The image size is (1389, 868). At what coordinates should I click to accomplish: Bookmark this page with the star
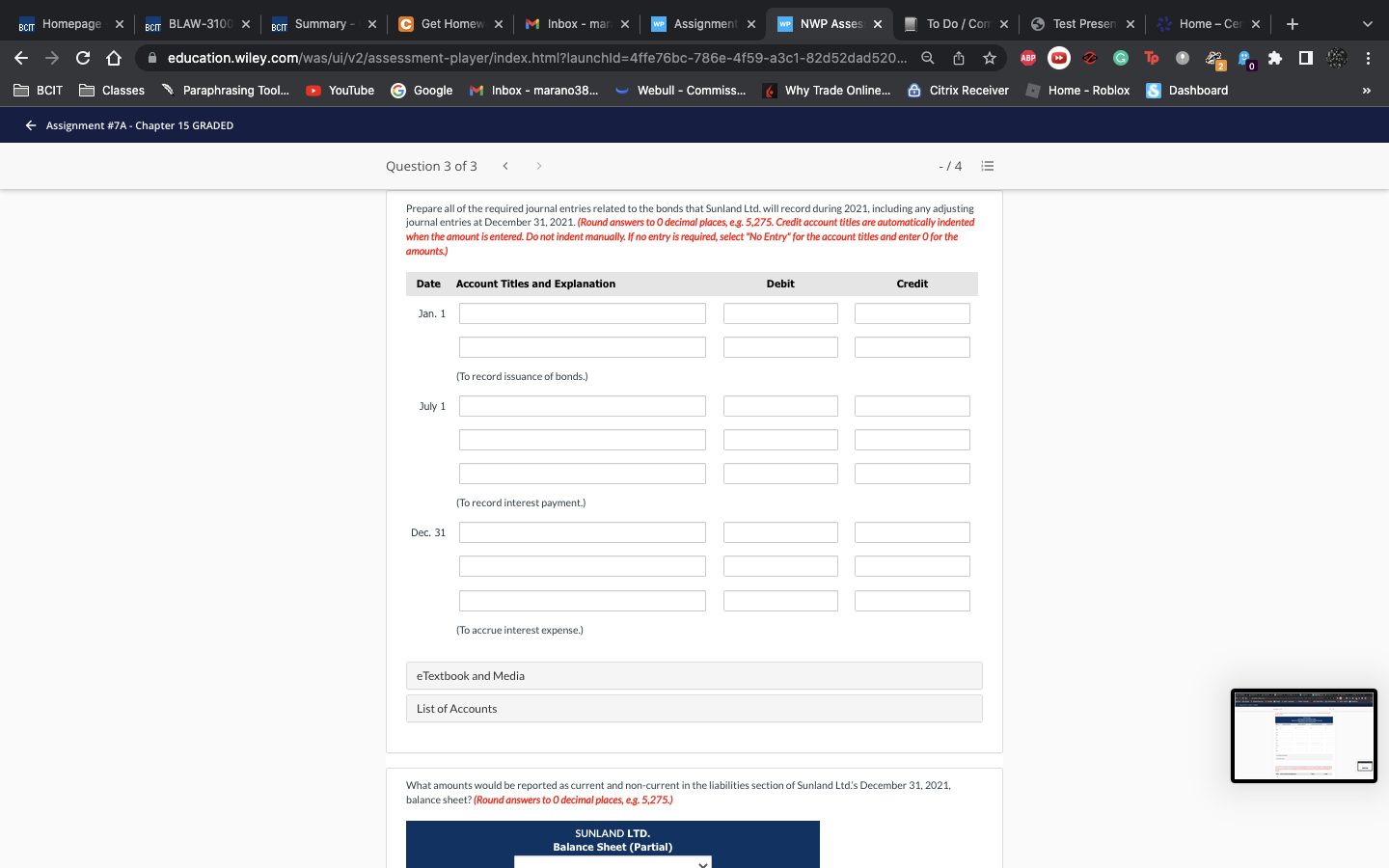click(x=990, y=58)
